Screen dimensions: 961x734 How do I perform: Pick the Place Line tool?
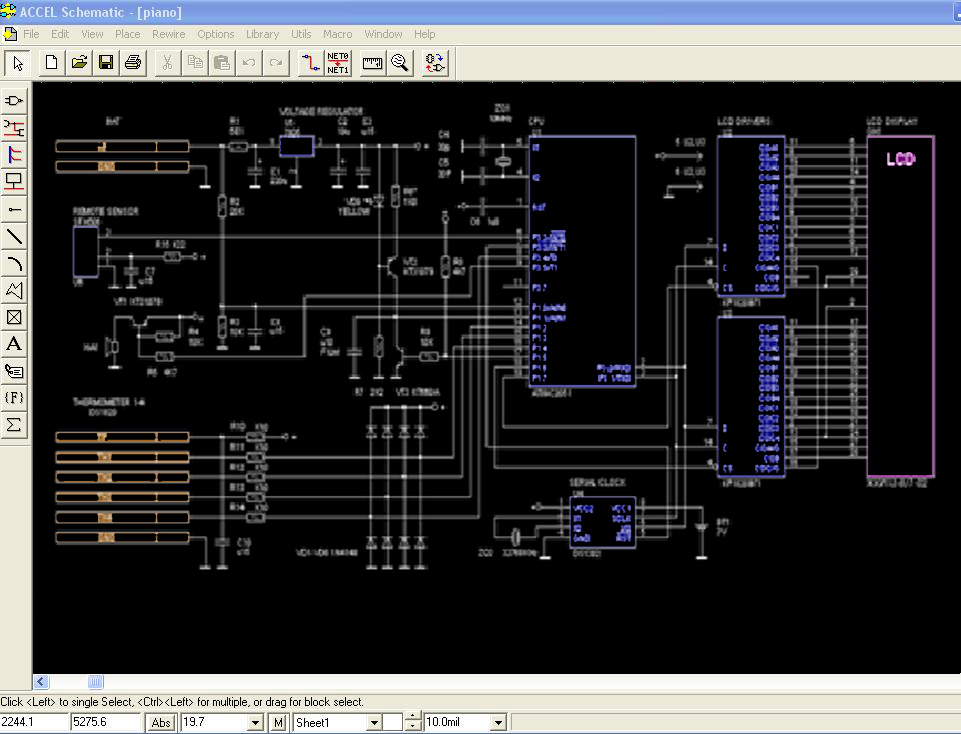(x=15, y=236)
